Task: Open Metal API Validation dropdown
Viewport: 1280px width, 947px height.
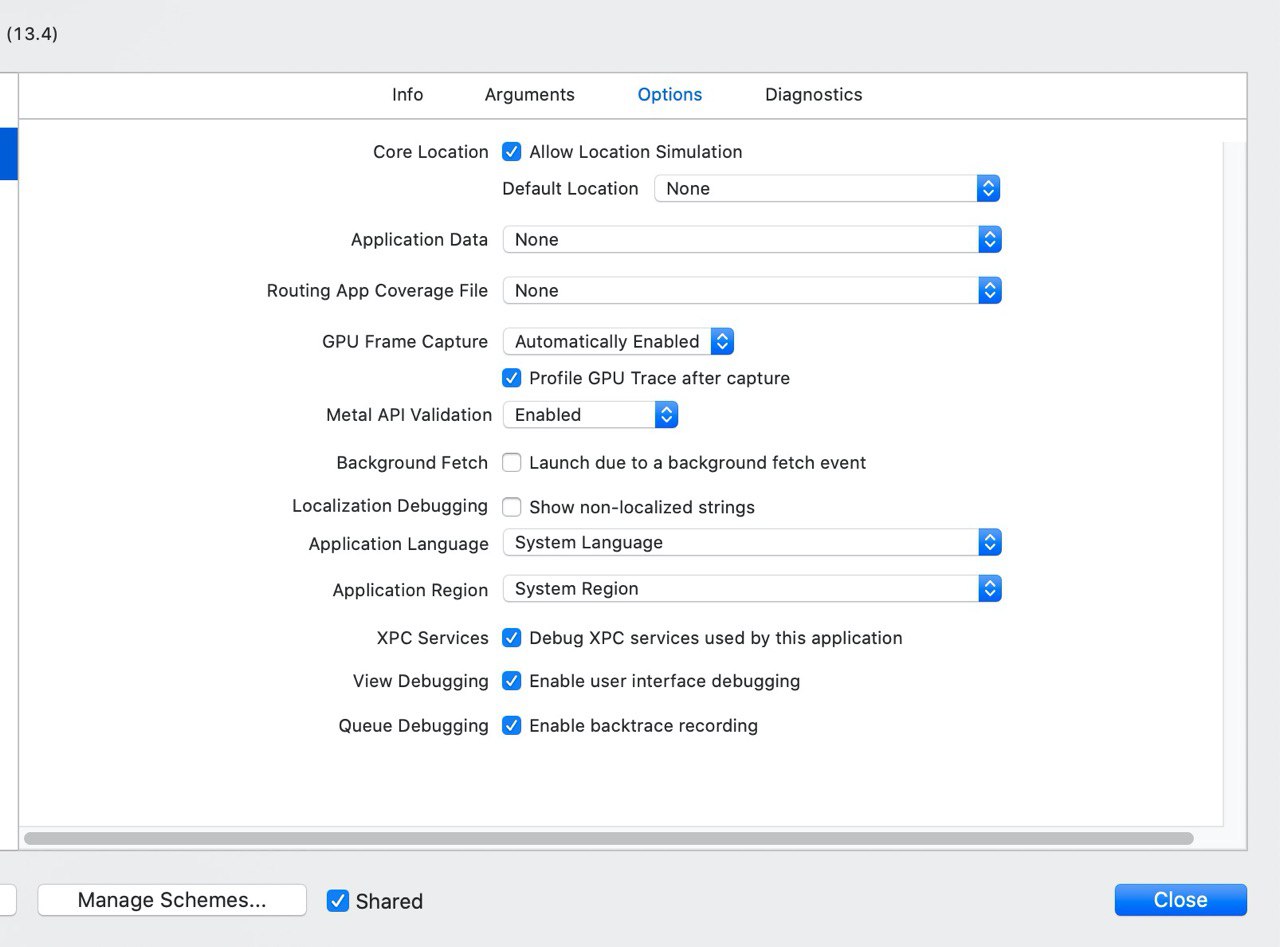Action: pos(590,414)
